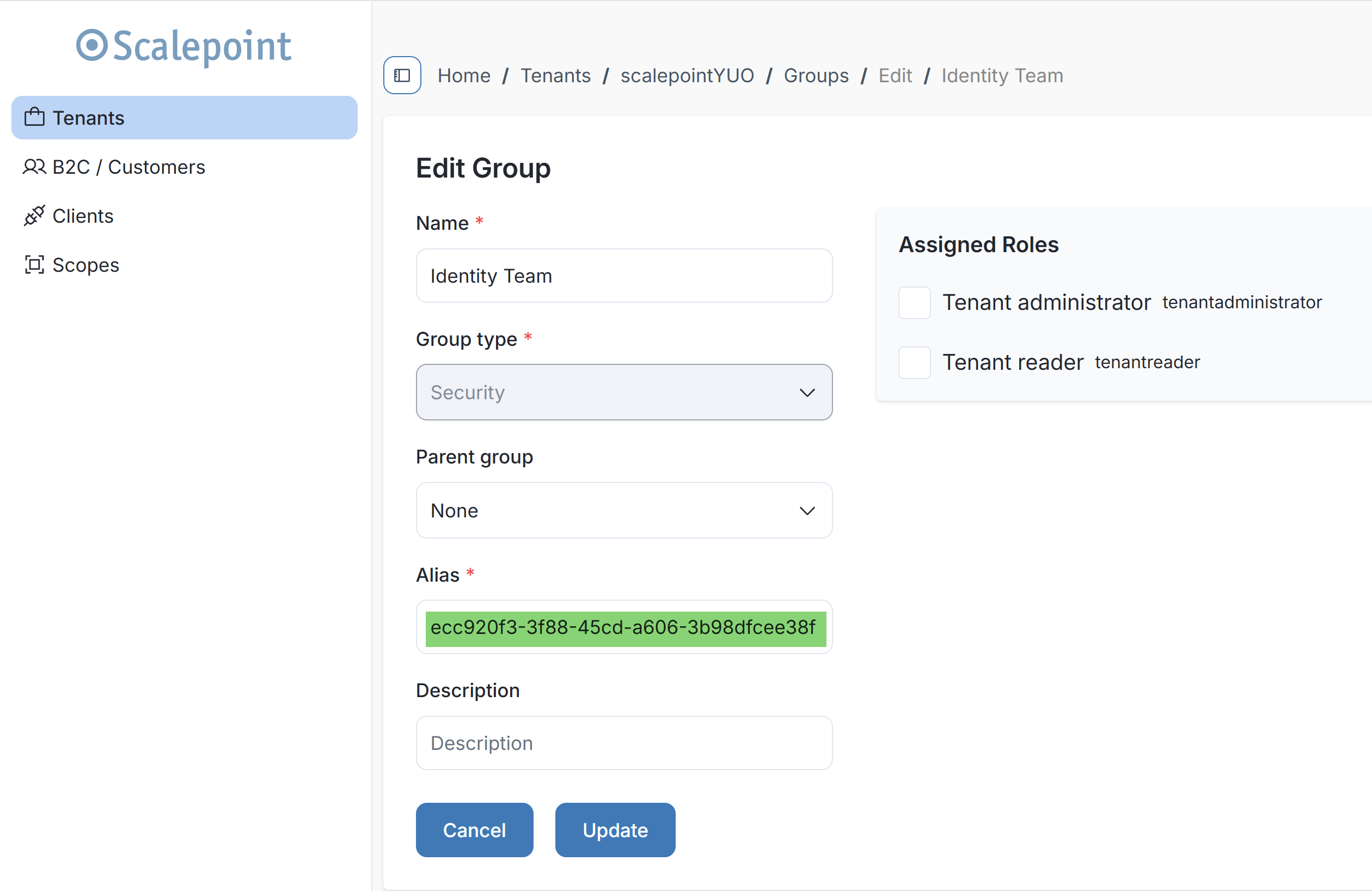Viewport: 1372px width, 891px height.
Task: Click the Scalepoint logo
Action: pyautogui.click(x=184, y=46)
